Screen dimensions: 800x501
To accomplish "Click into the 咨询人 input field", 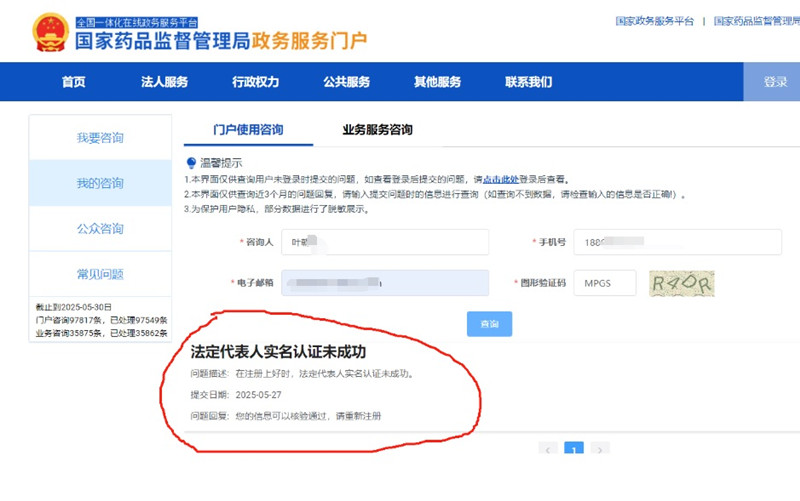I will pyautogui.click(x=385, y=242).
